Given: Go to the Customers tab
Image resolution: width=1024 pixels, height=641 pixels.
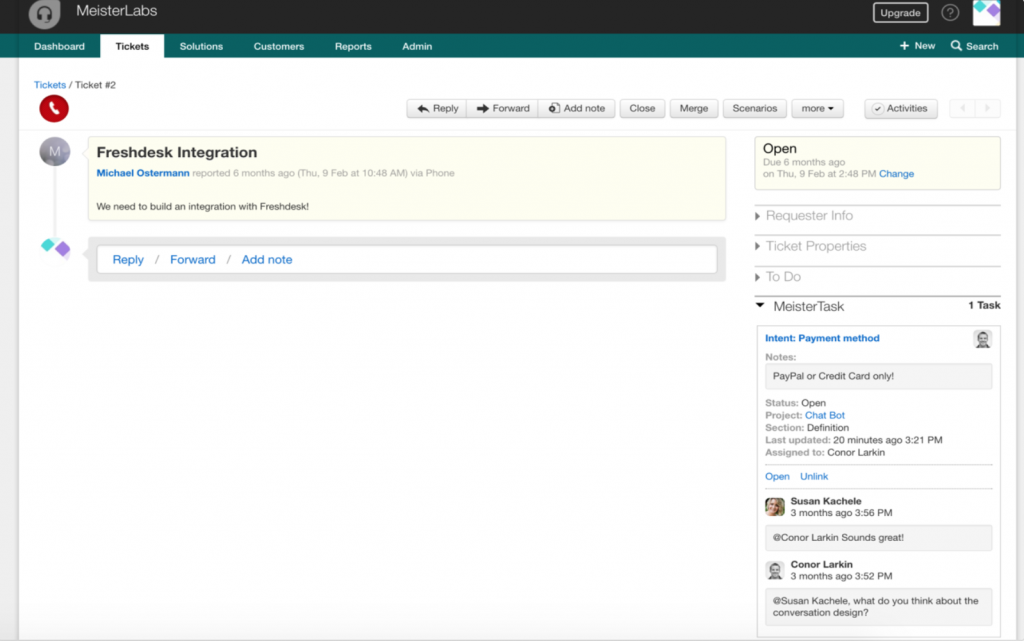Looking at the screenshot, I should [x=279, y=46].
